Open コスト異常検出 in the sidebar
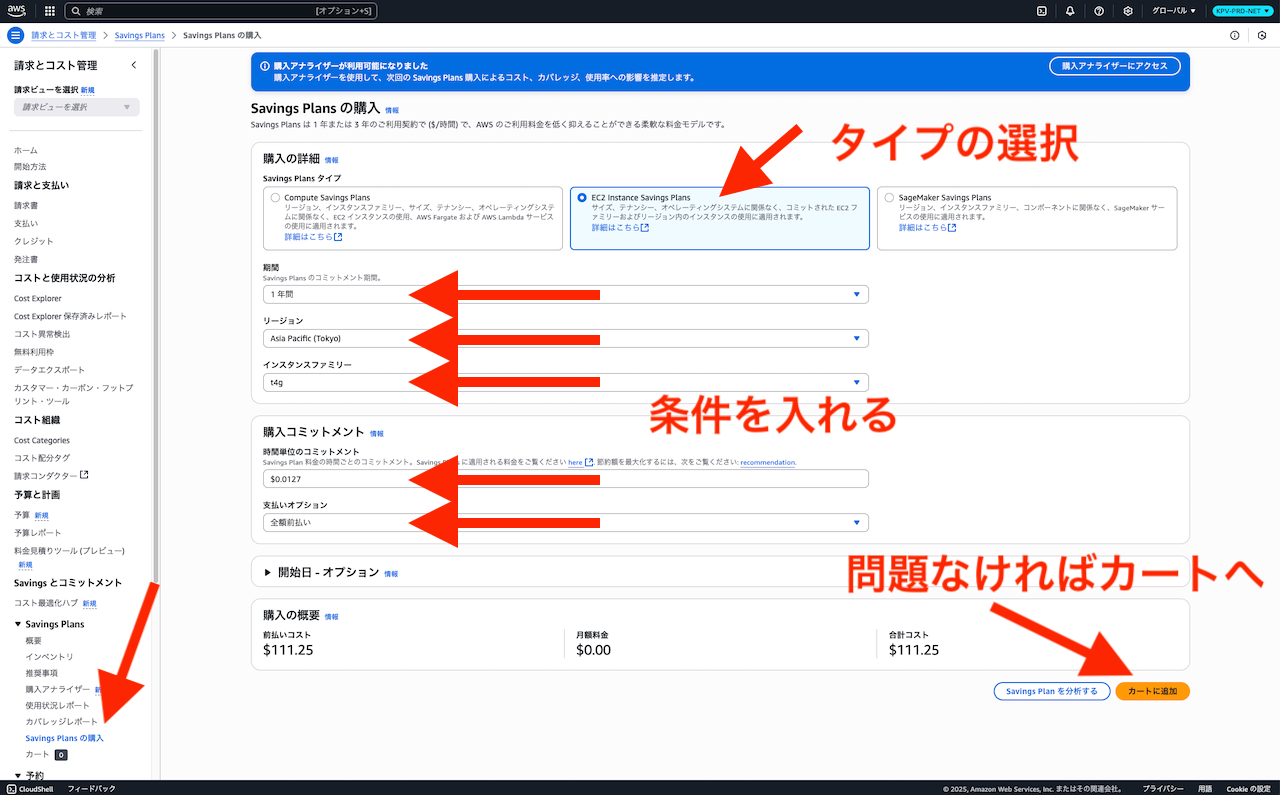Viewport: 1280px width, 795px height. [42, 334]
